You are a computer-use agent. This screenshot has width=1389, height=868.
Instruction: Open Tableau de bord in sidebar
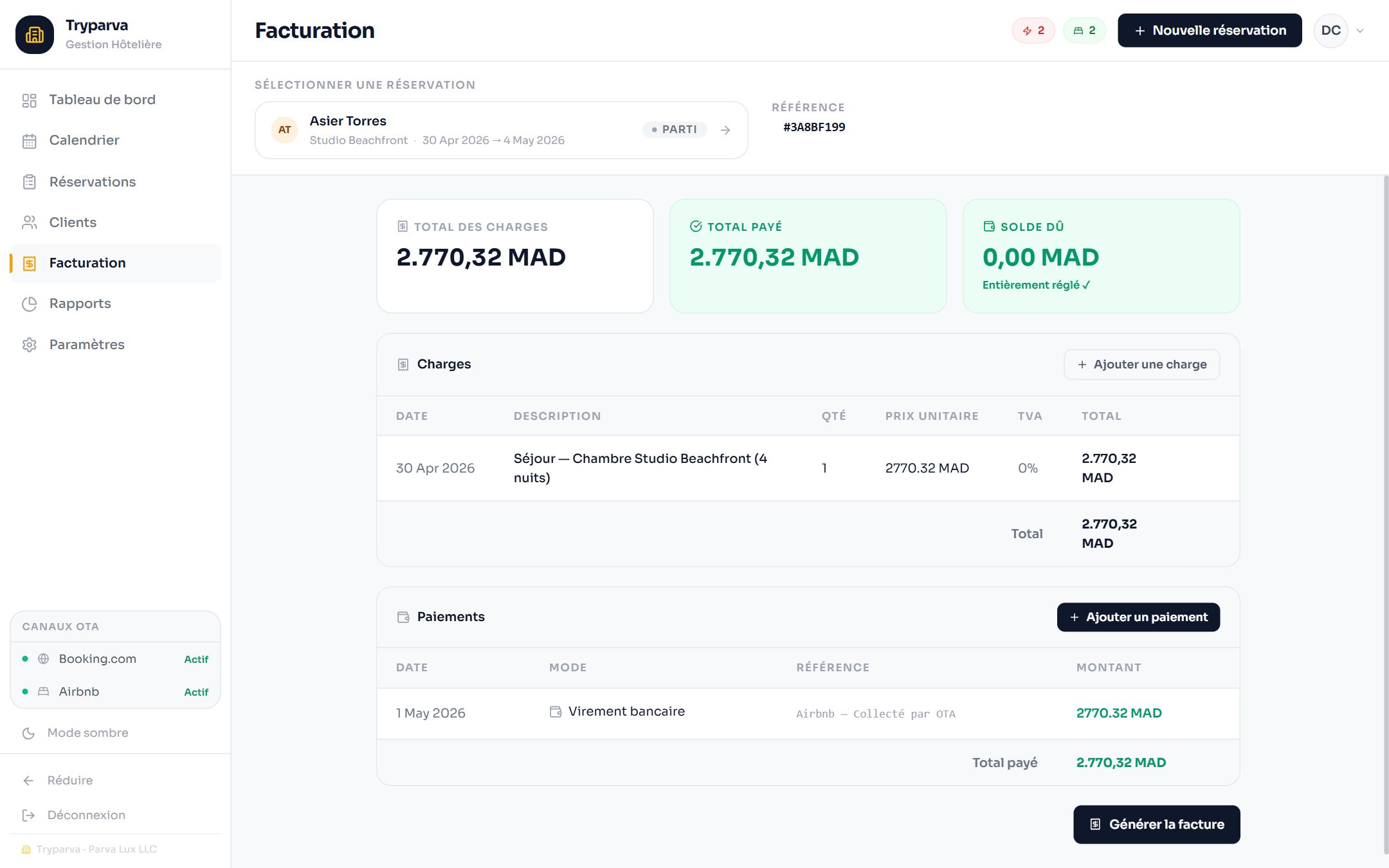[x=115, y=100]
